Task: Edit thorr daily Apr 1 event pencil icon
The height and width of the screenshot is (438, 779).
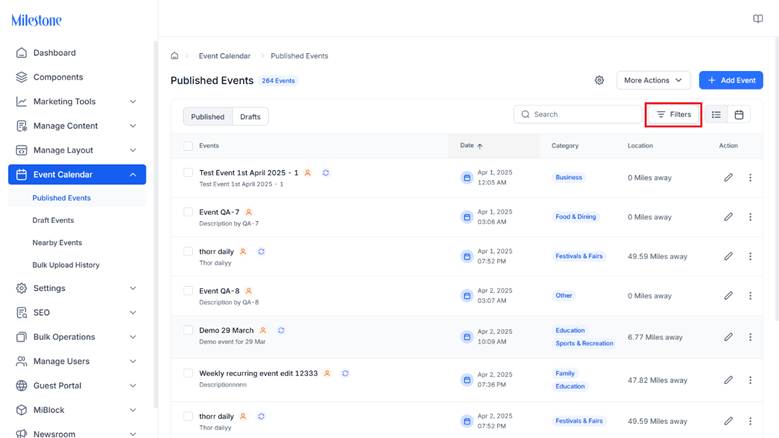Action: pos(728,256)
